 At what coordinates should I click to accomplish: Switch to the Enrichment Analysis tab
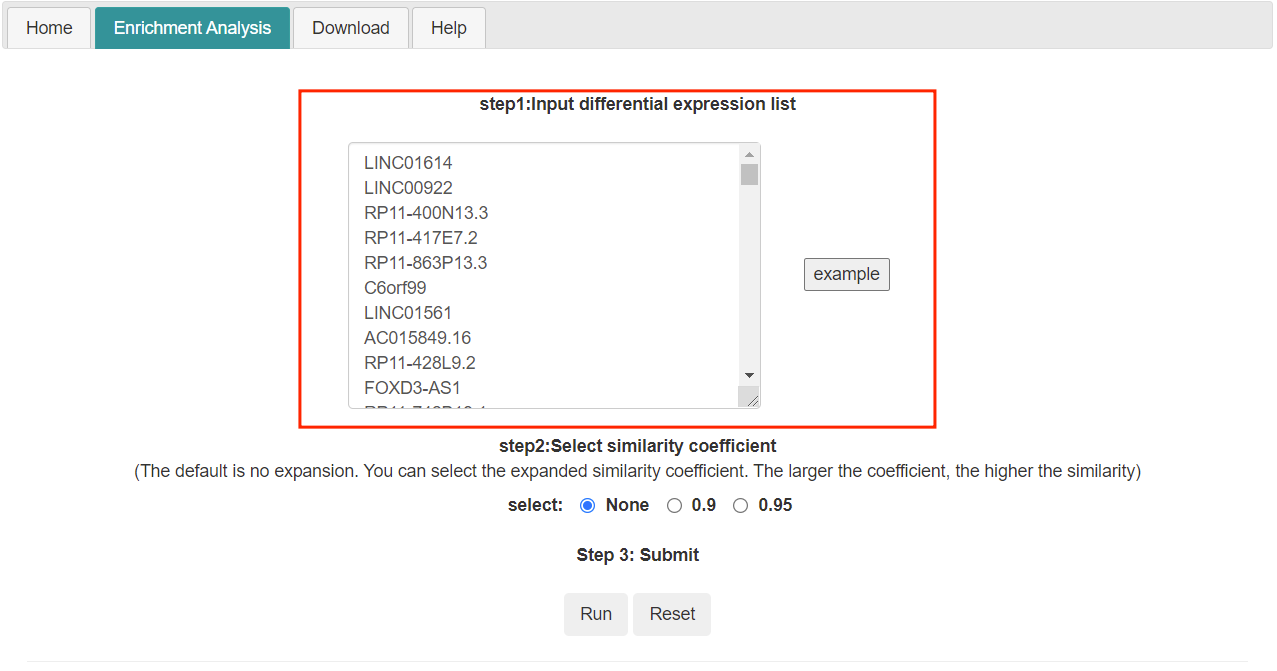192,28
